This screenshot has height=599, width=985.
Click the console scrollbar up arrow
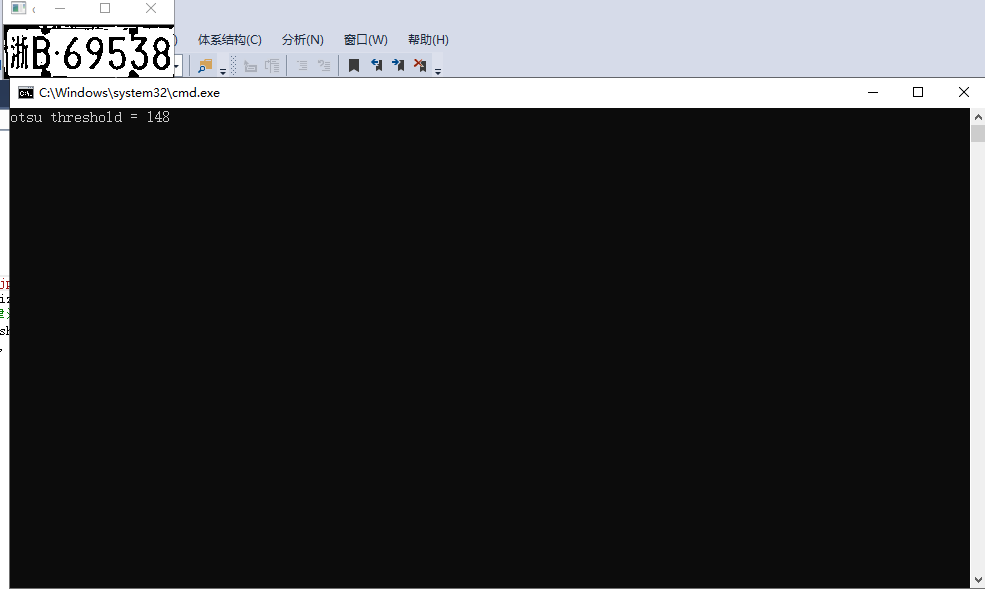[977, 117]
